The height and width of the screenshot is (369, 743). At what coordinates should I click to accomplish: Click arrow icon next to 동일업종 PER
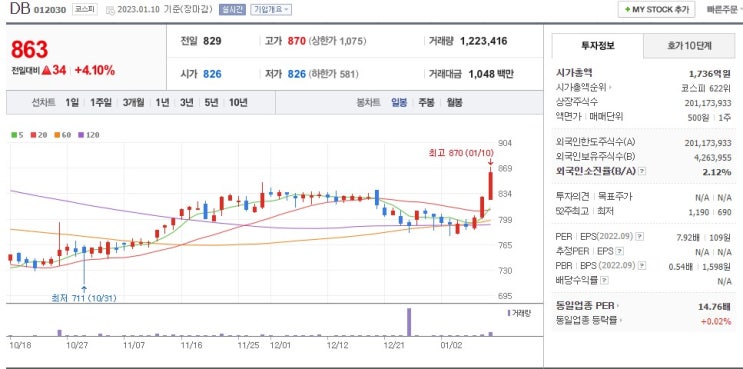(618, 306)
